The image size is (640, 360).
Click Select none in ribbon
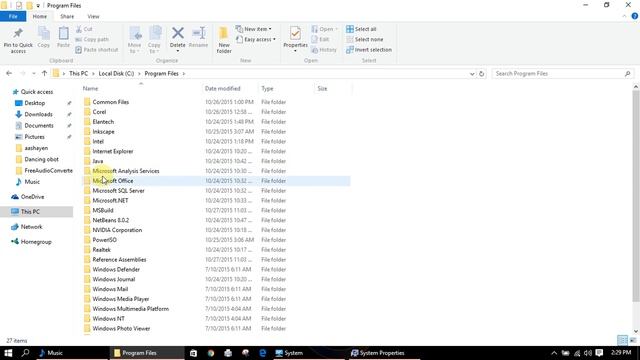pyautogui.click(x=365, y=39)
